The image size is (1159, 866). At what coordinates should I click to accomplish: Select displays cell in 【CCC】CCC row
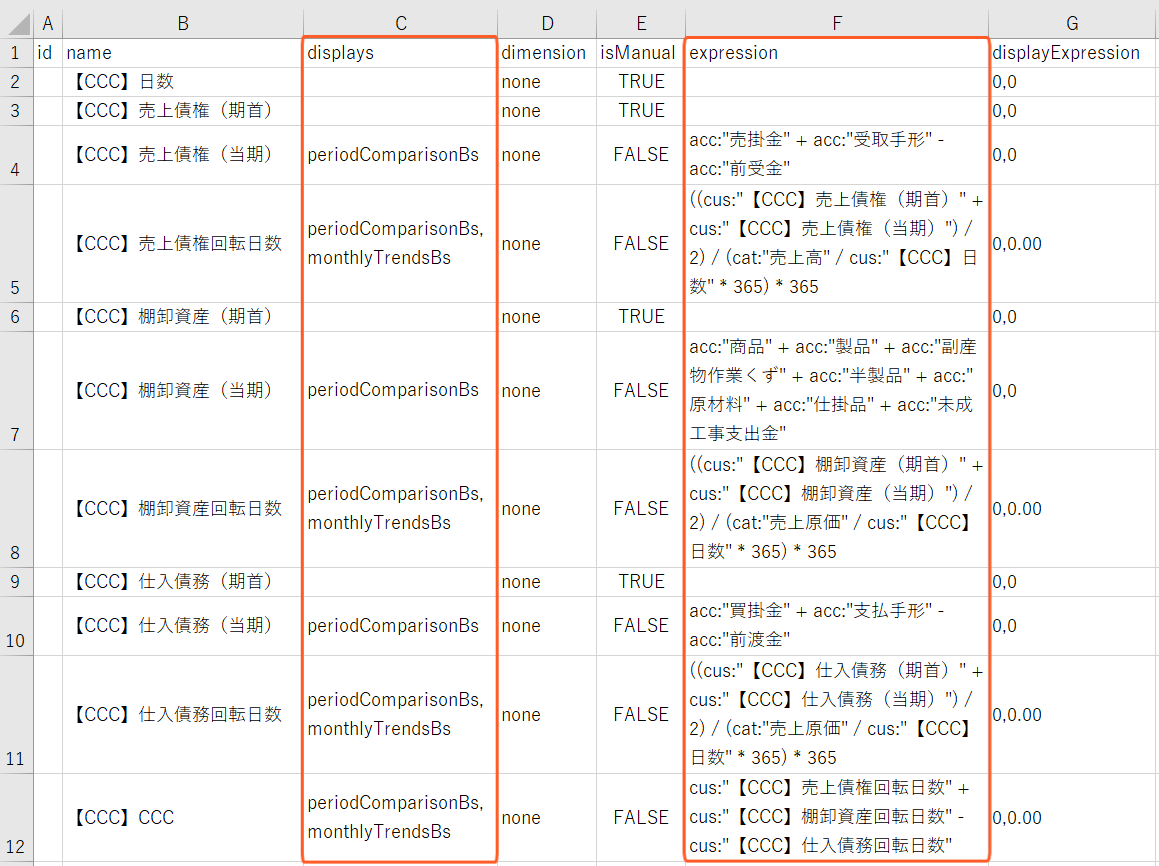[x=400, y=817]
